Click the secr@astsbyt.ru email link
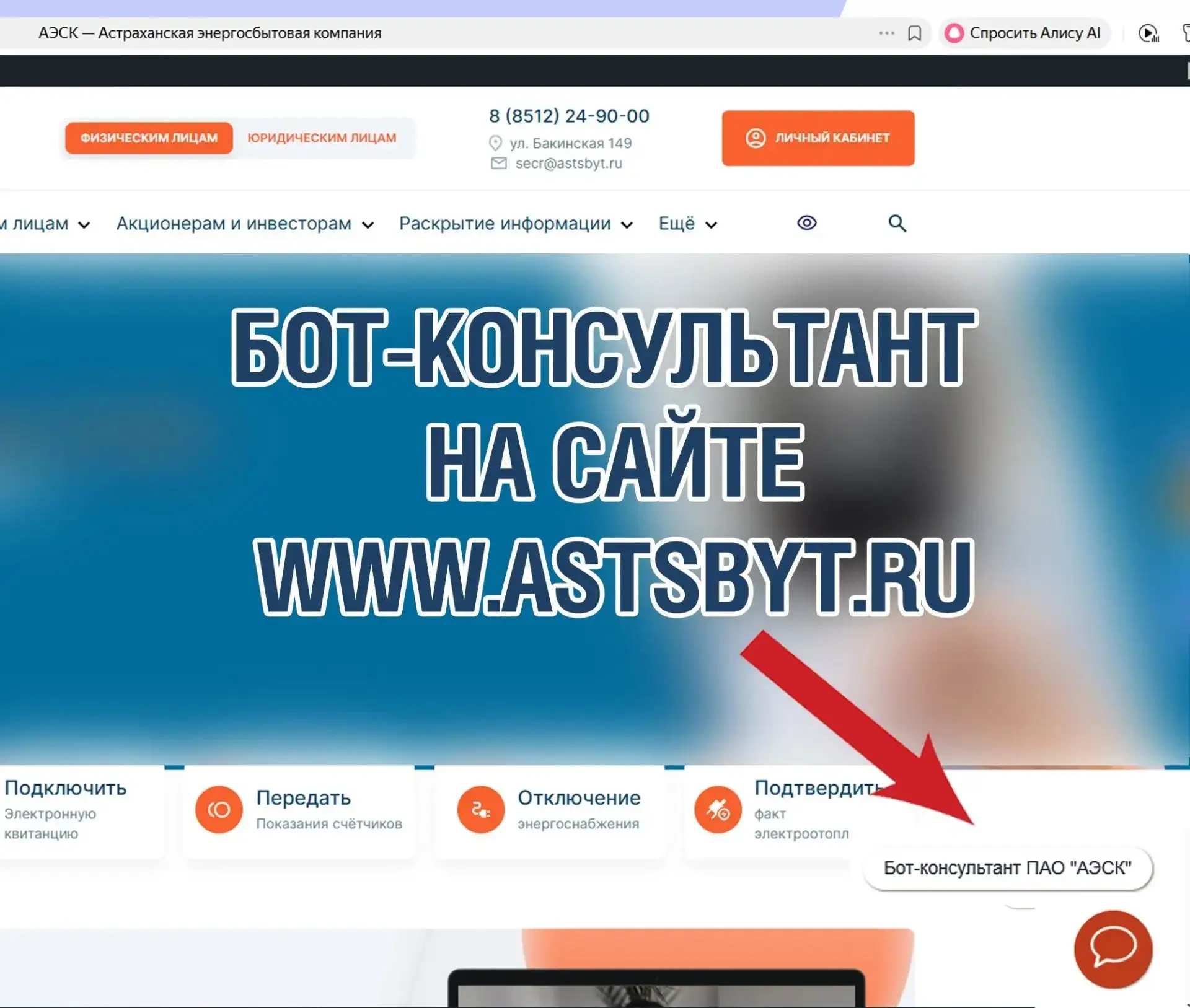1190x1008 pixels. pos(568,163)
